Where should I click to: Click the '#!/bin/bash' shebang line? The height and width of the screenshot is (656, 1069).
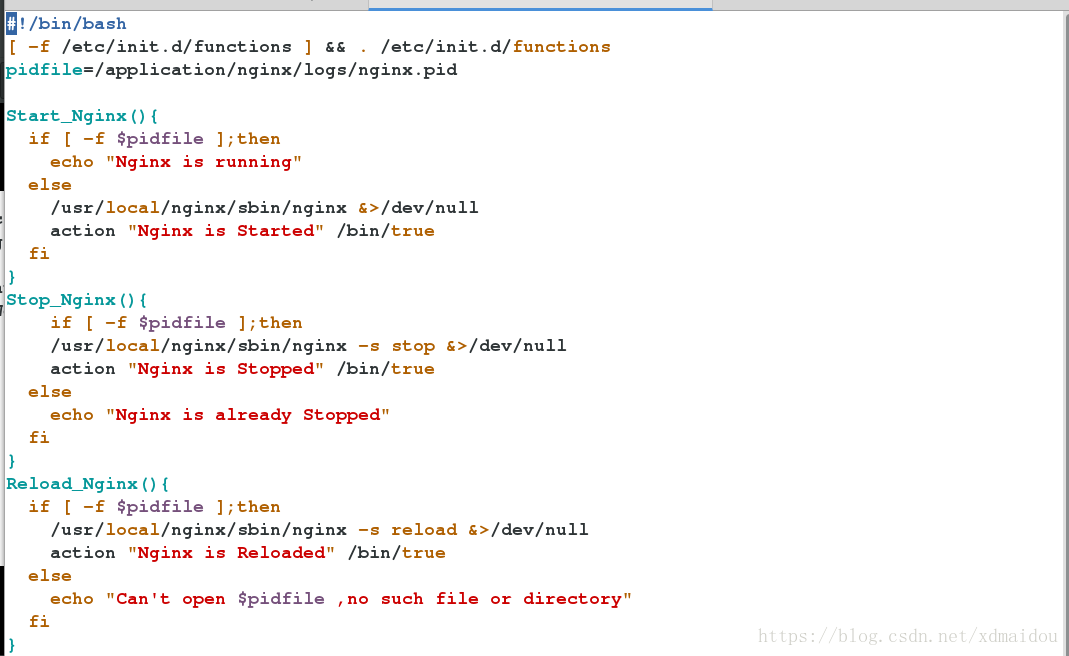(66, 24)
